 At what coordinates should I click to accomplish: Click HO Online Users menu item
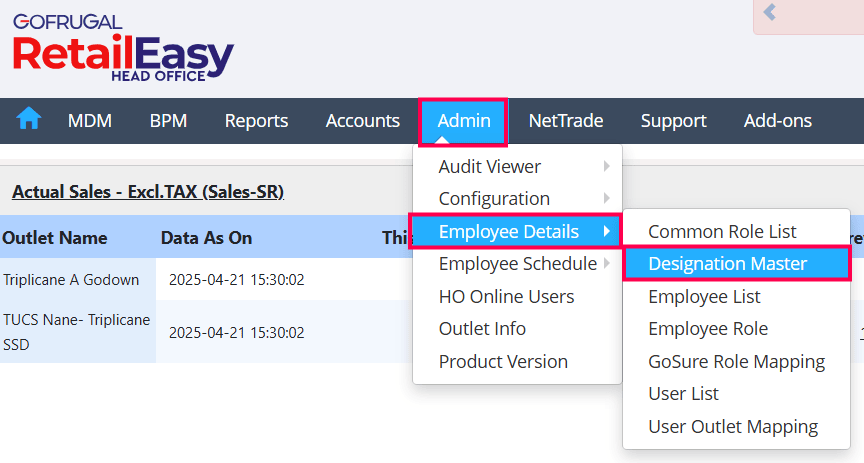pyautogui.click(x=506, y=297)
